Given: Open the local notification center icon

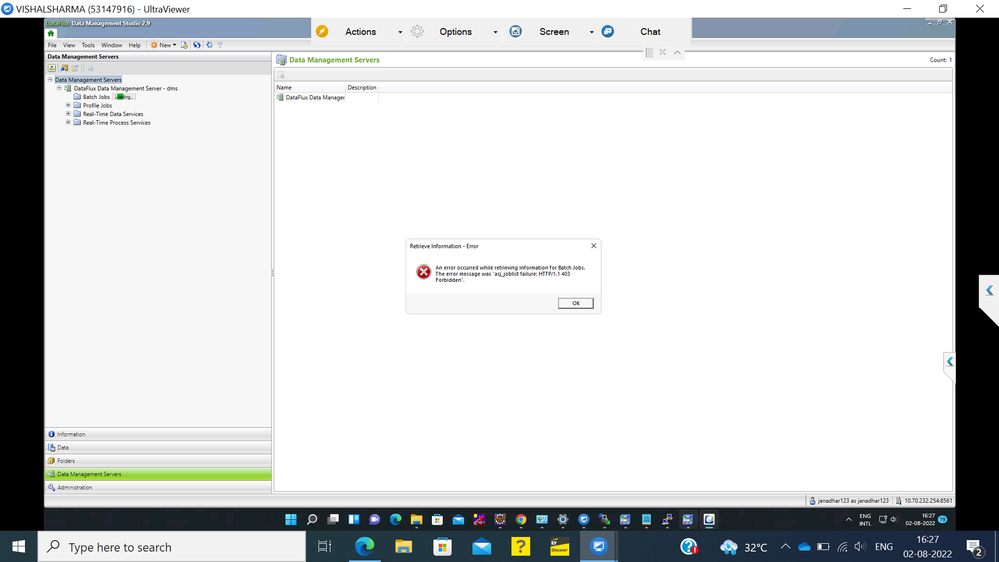Looking at the screenshot, I should point(974,547).
